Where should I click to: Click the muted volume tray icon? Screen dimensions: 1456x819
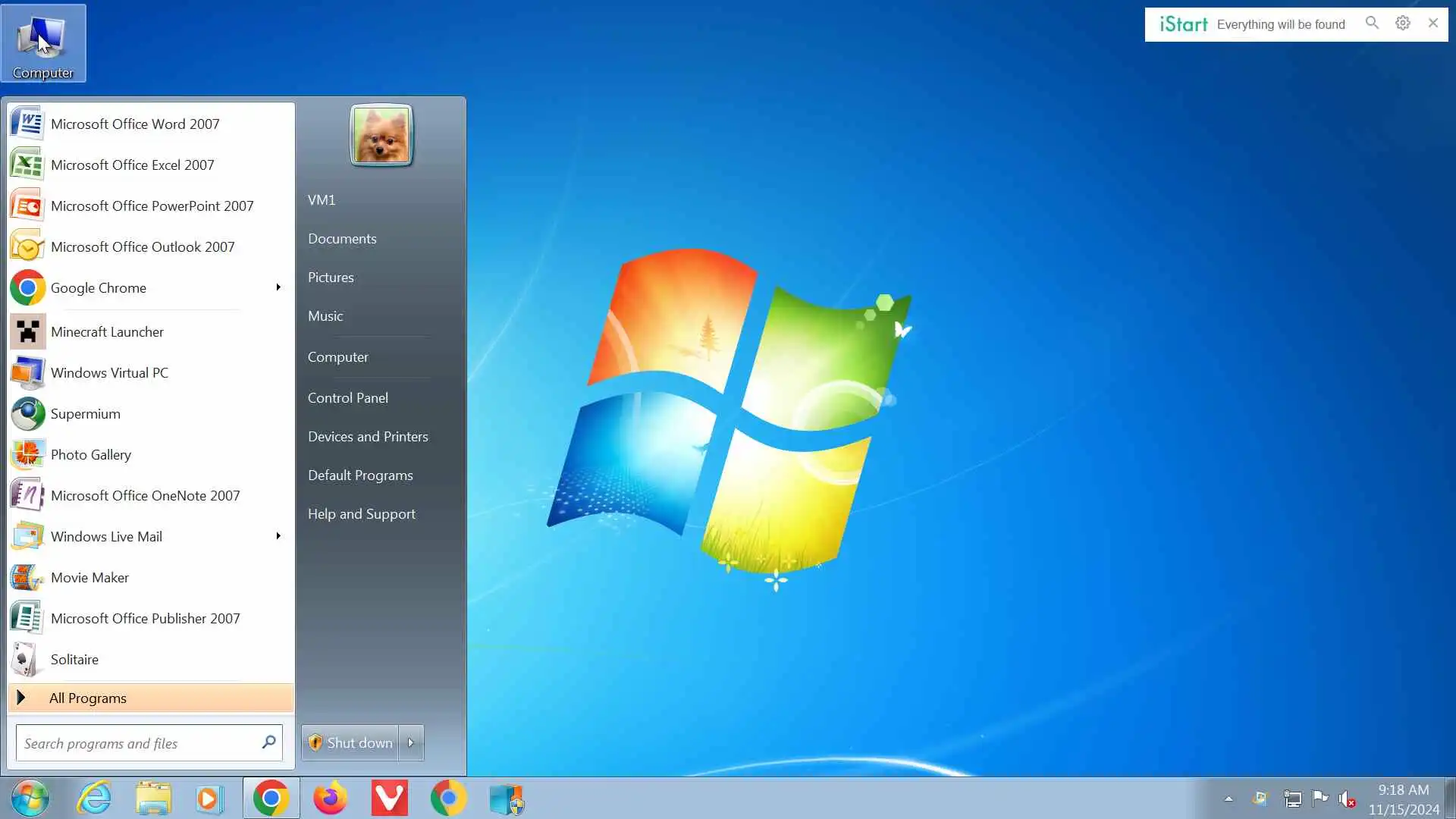coord(1347,799)
